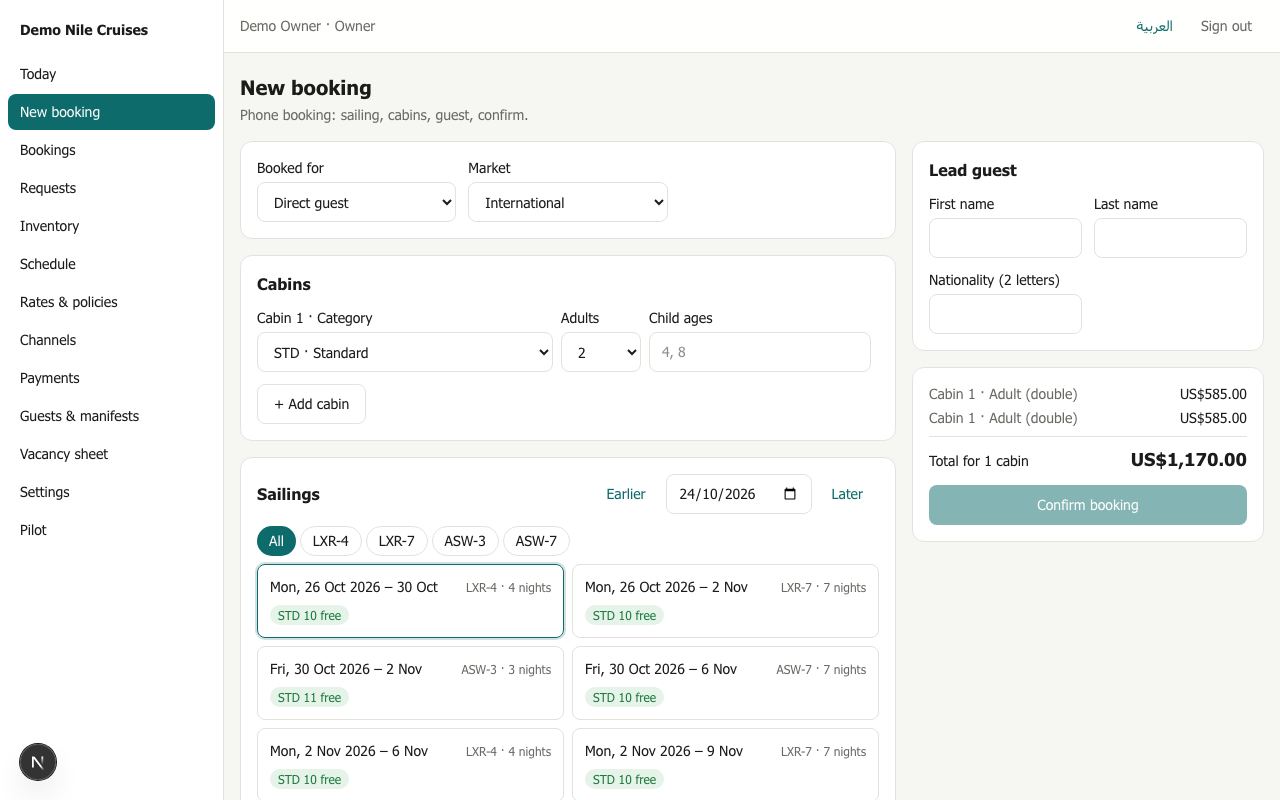Open the Next.js dev tools badge

click(x=38, y=762)
